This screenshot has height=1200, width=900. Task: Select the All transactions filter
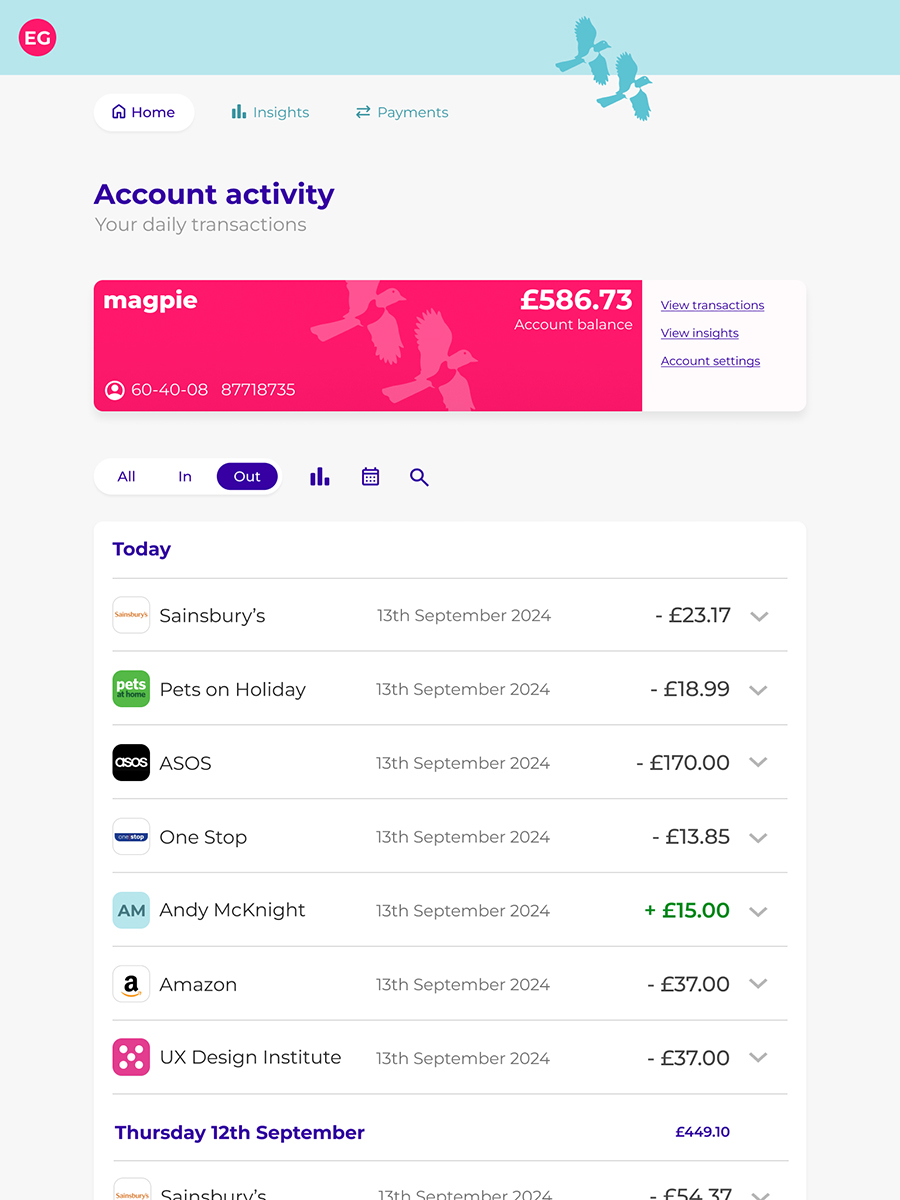click(x=126, y=477)
